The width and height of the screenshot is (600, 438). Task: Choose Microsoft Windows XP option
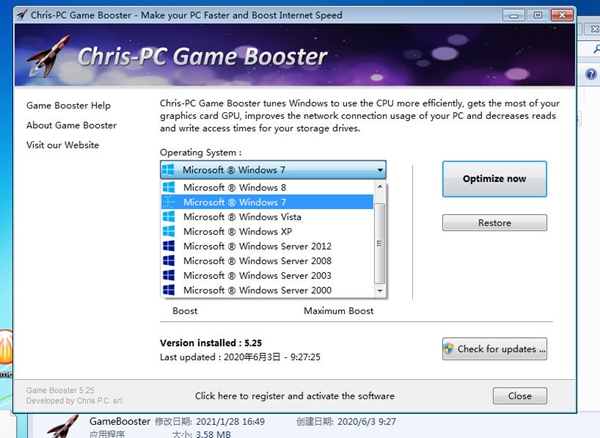pos(267,231)
